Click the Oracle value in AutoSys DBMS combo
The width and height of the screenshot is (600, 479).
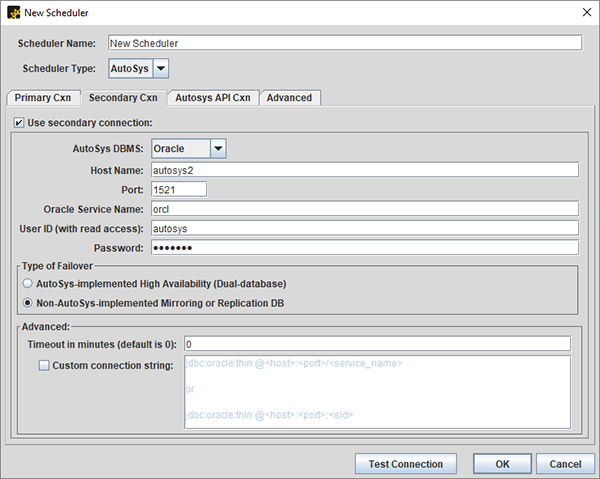coord(181,148)
